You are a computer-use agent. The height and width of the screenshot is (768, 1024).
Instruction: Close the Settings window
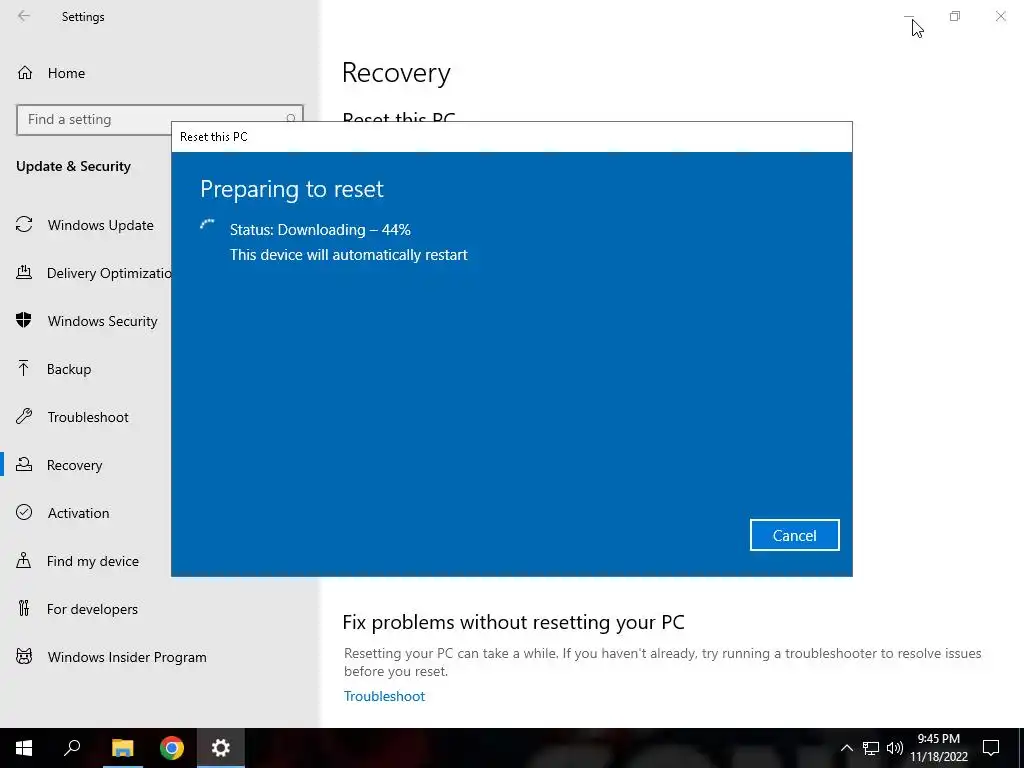pyautogui.click(x=1000, y=16)
